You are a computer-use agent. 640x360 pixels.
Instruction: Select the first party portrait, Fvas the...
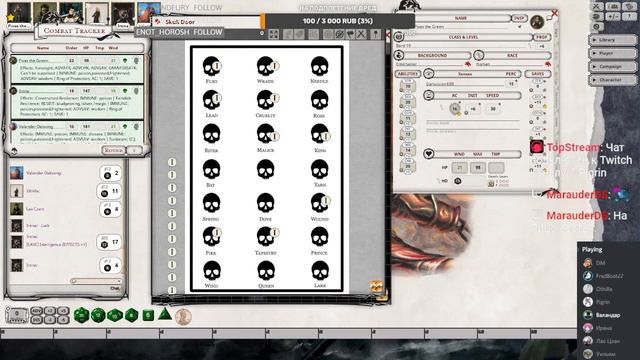[x=18, y=14]
